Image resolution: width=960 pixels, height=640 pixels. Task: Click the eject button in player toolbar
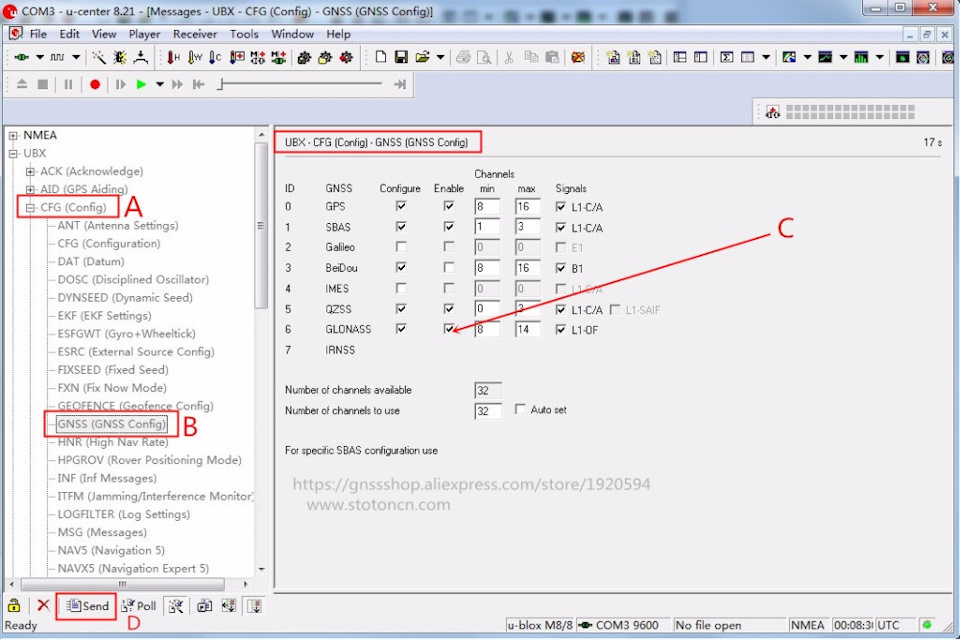(x=22, y=84)
